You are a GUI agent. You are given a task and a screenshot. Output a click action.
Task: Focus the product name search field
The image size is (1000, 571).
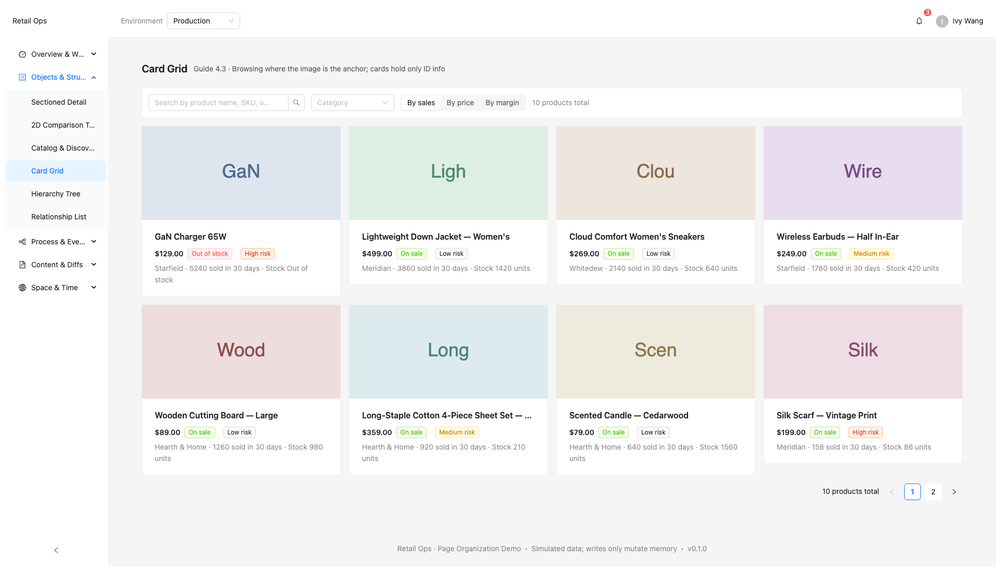pyautogui.click(x=218, y=103)
